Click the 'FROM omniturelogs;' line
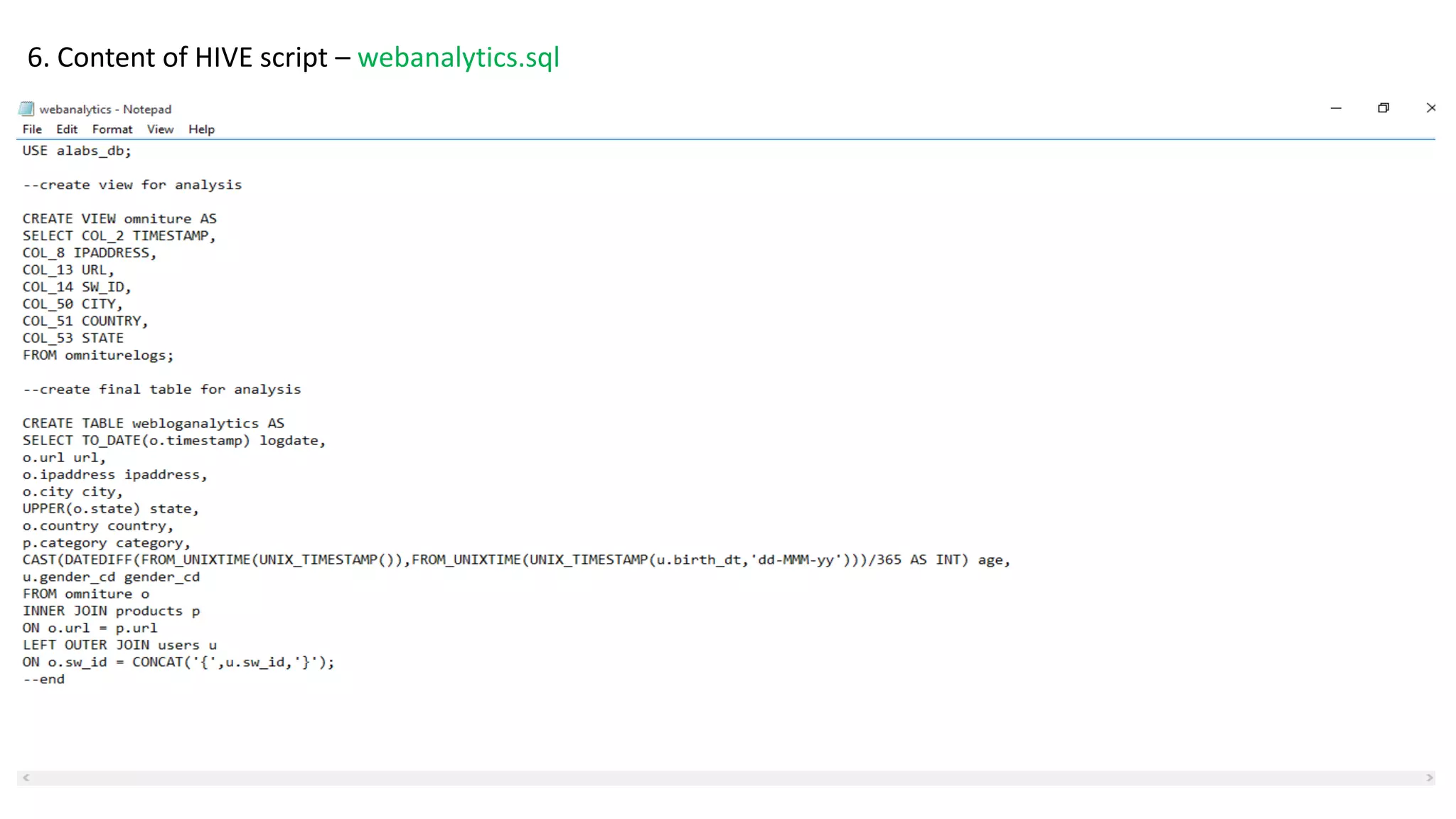The width and height of the screenshot is (1456, 819). pyautogui.click(x=98, y=355)
